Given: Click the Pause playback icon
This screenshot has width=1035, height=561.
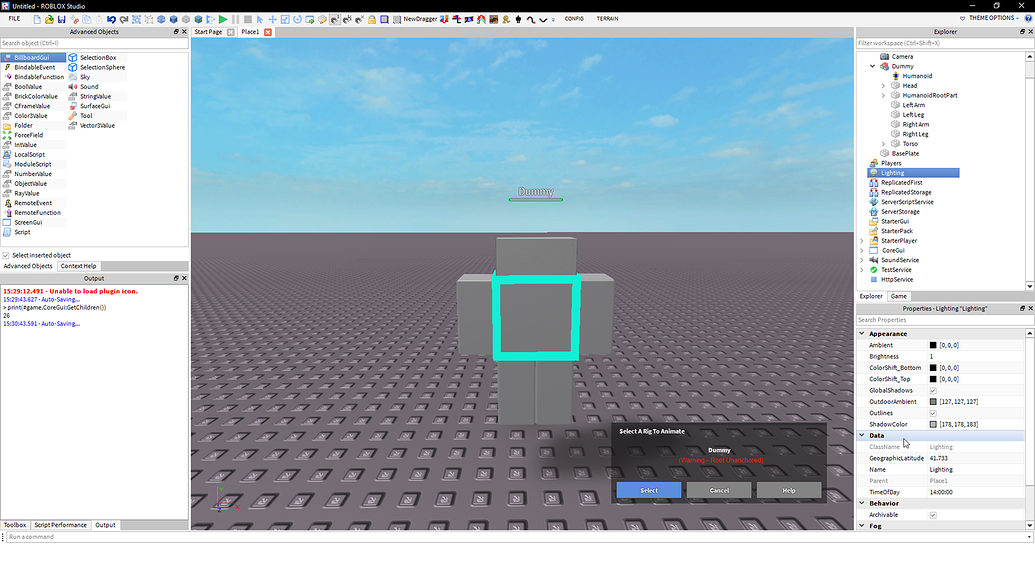Looking at the screenshot, I should [236, 19].
